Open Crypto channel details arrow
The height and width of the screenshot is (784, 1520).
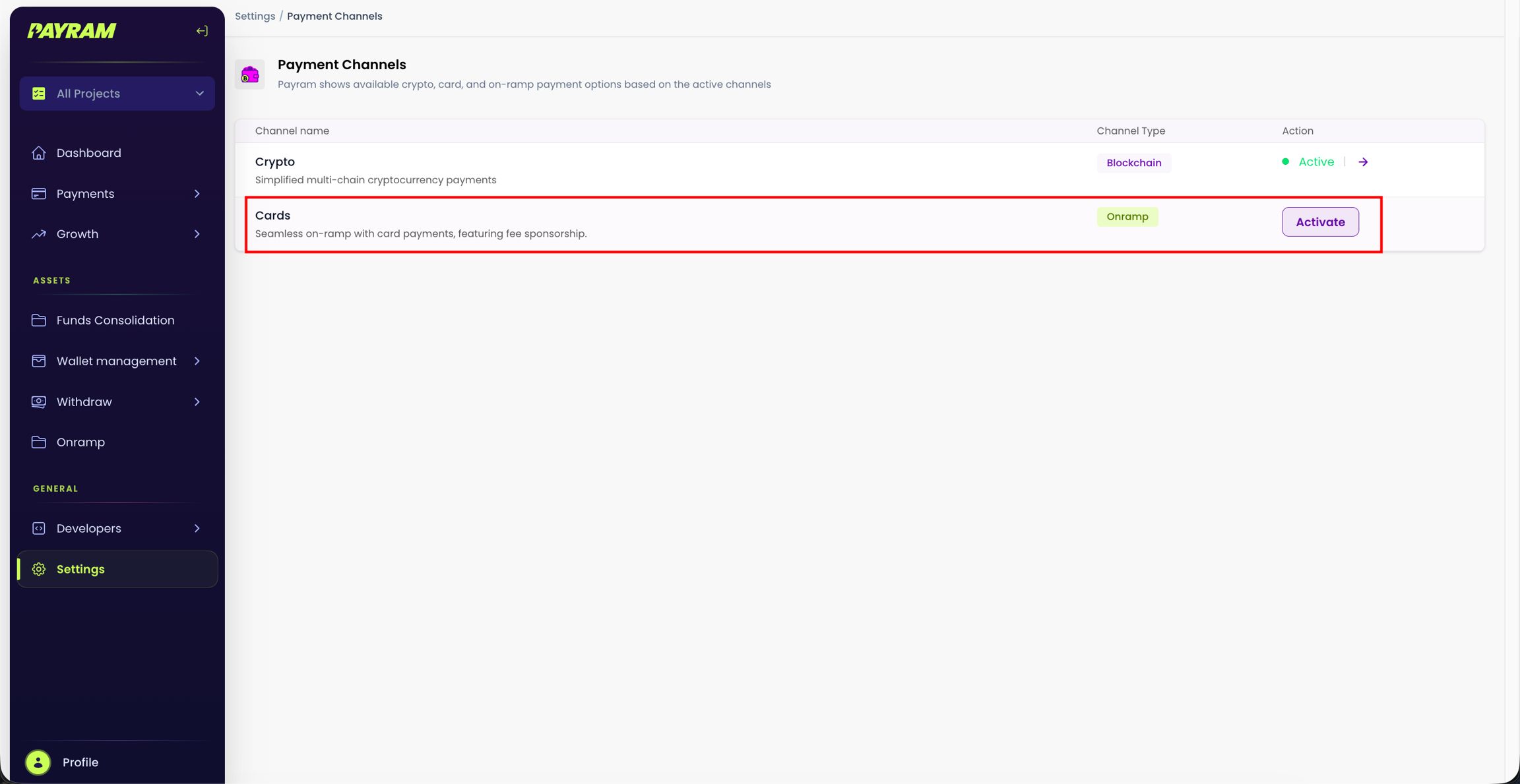(x=1363, y=162)
